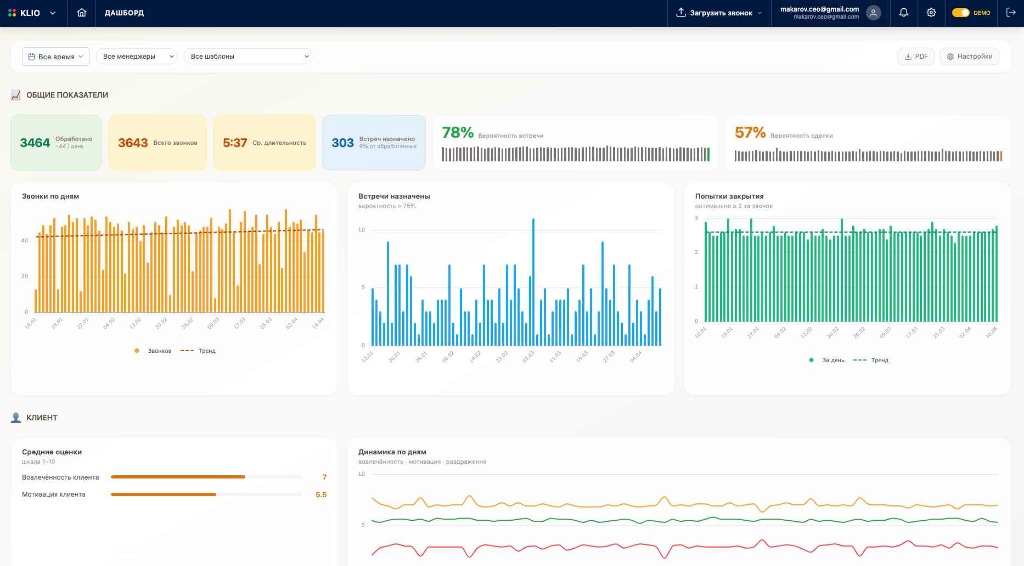Open the user avatar account menu

tap(873, 13)
